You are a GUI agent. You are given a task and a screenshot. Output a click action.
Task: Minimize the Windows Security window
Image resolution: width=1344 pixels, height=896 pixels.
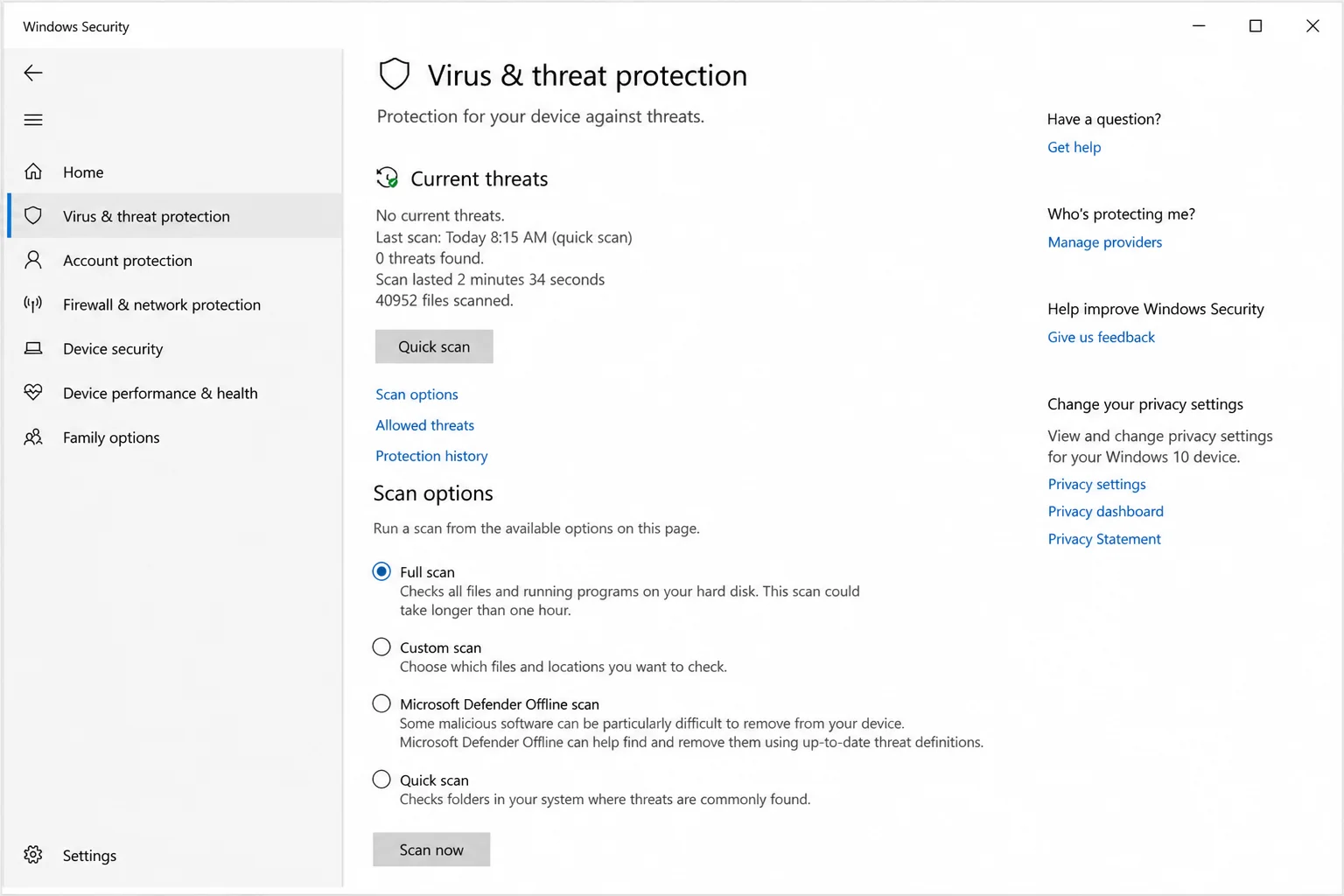pyautogui.click(x=1199, y=26)
